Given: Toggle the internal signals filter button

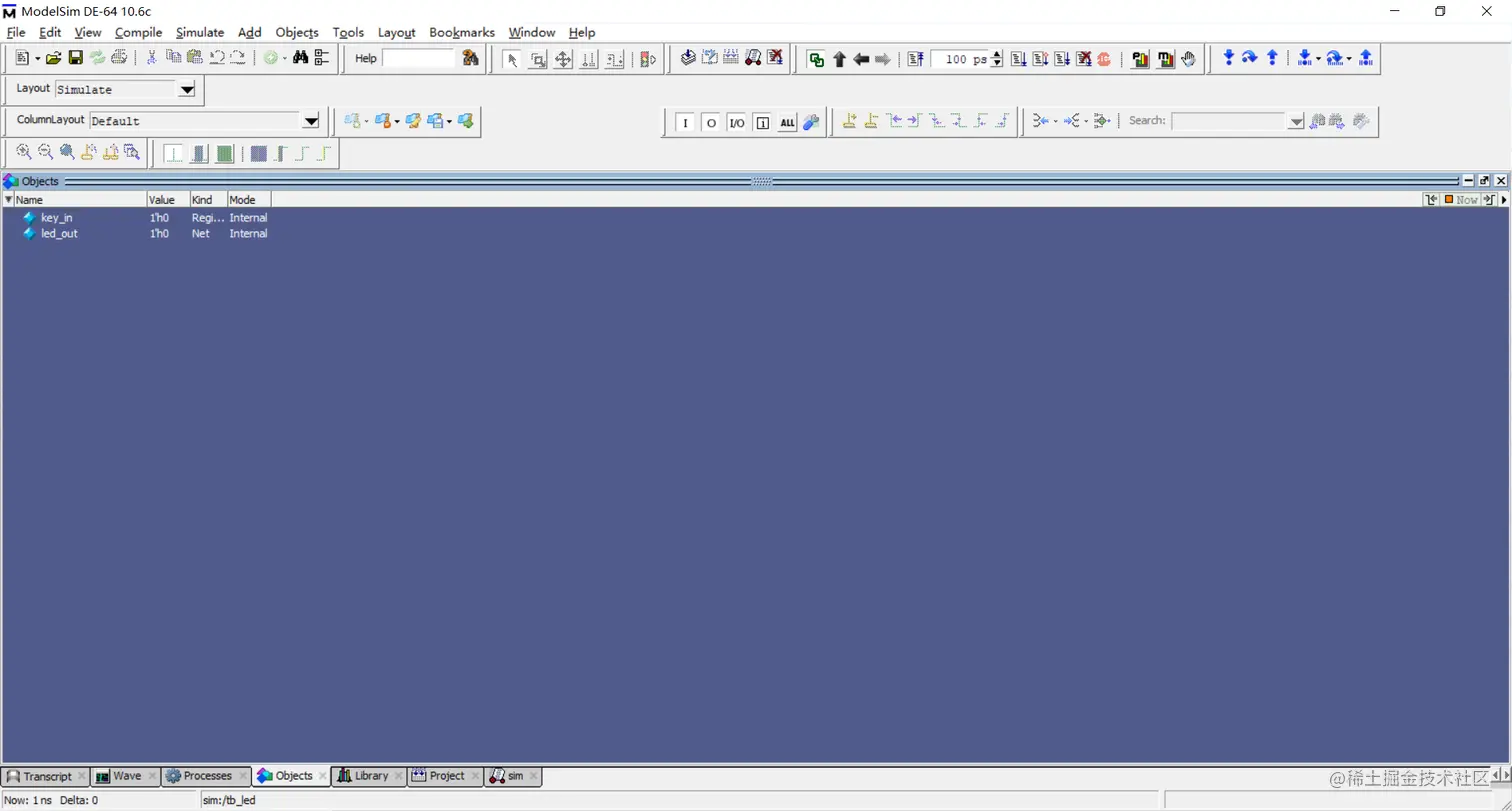Looking at the screenshot, I should [x=763, y=123].
